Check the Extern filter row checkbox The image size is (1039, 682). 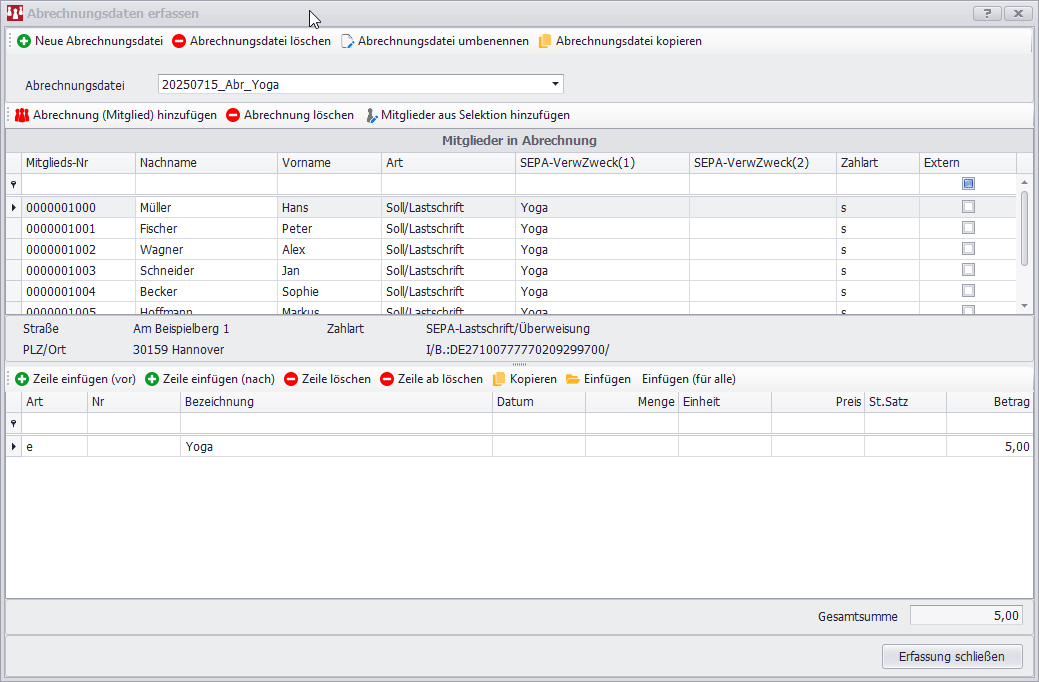pos(968,184)
